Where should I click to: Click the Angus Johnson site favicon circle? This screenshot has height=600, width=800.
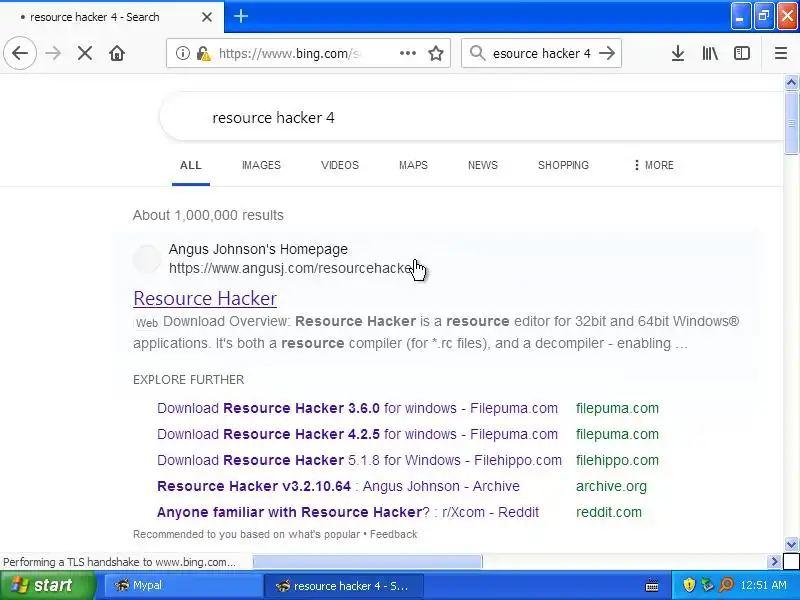click(x=147, y=259)
